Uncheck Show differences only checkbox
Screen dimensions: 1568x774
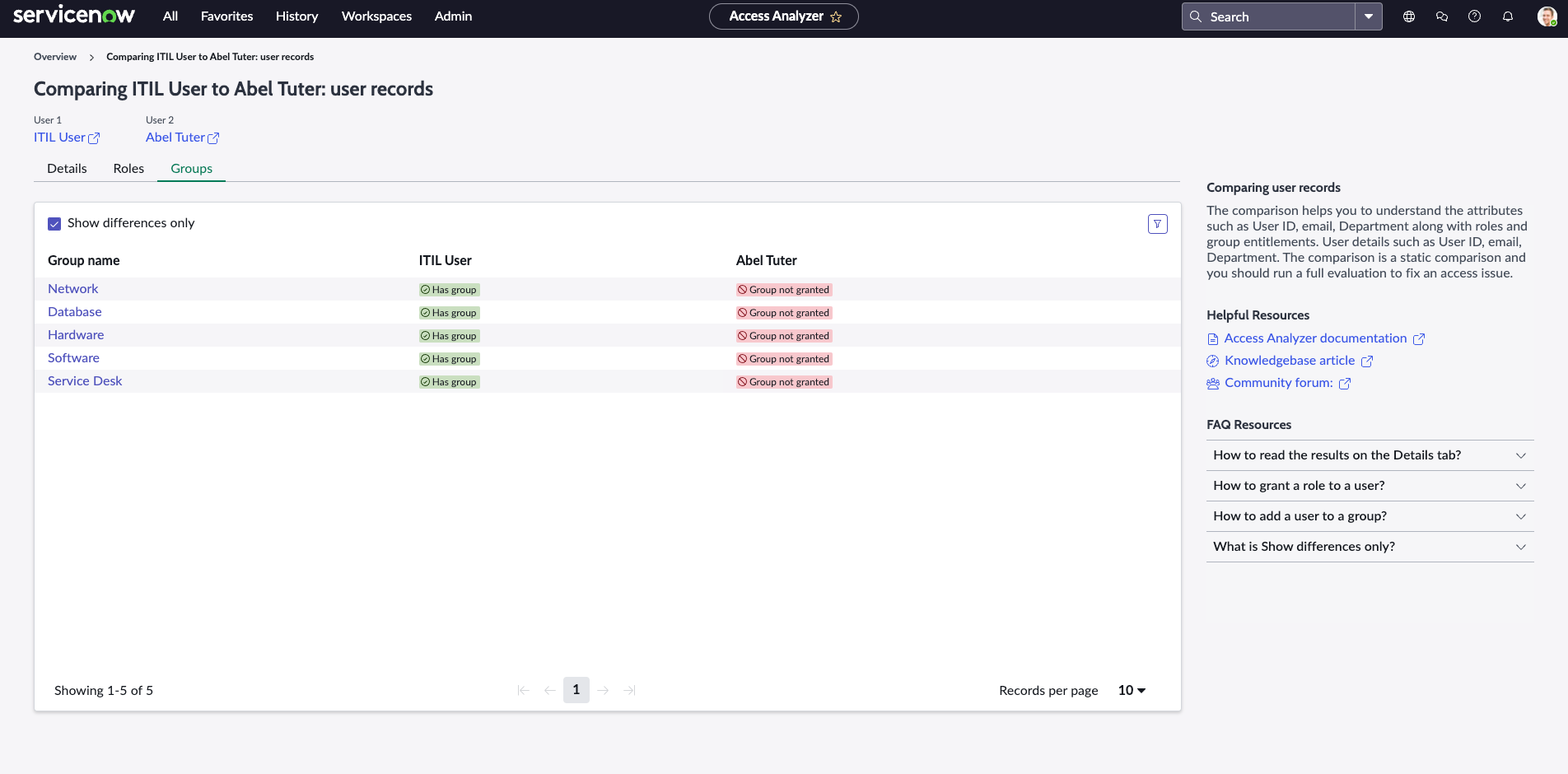tap(54, 224)
